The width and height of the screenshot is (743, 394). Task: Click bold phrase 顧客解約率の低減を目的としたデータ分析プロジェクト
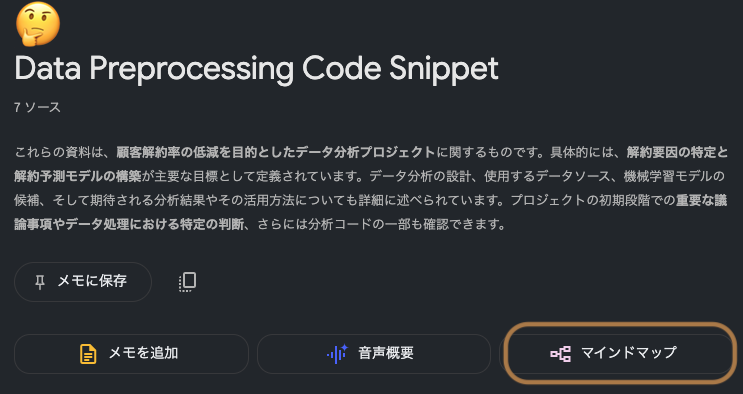click(276, 153)
